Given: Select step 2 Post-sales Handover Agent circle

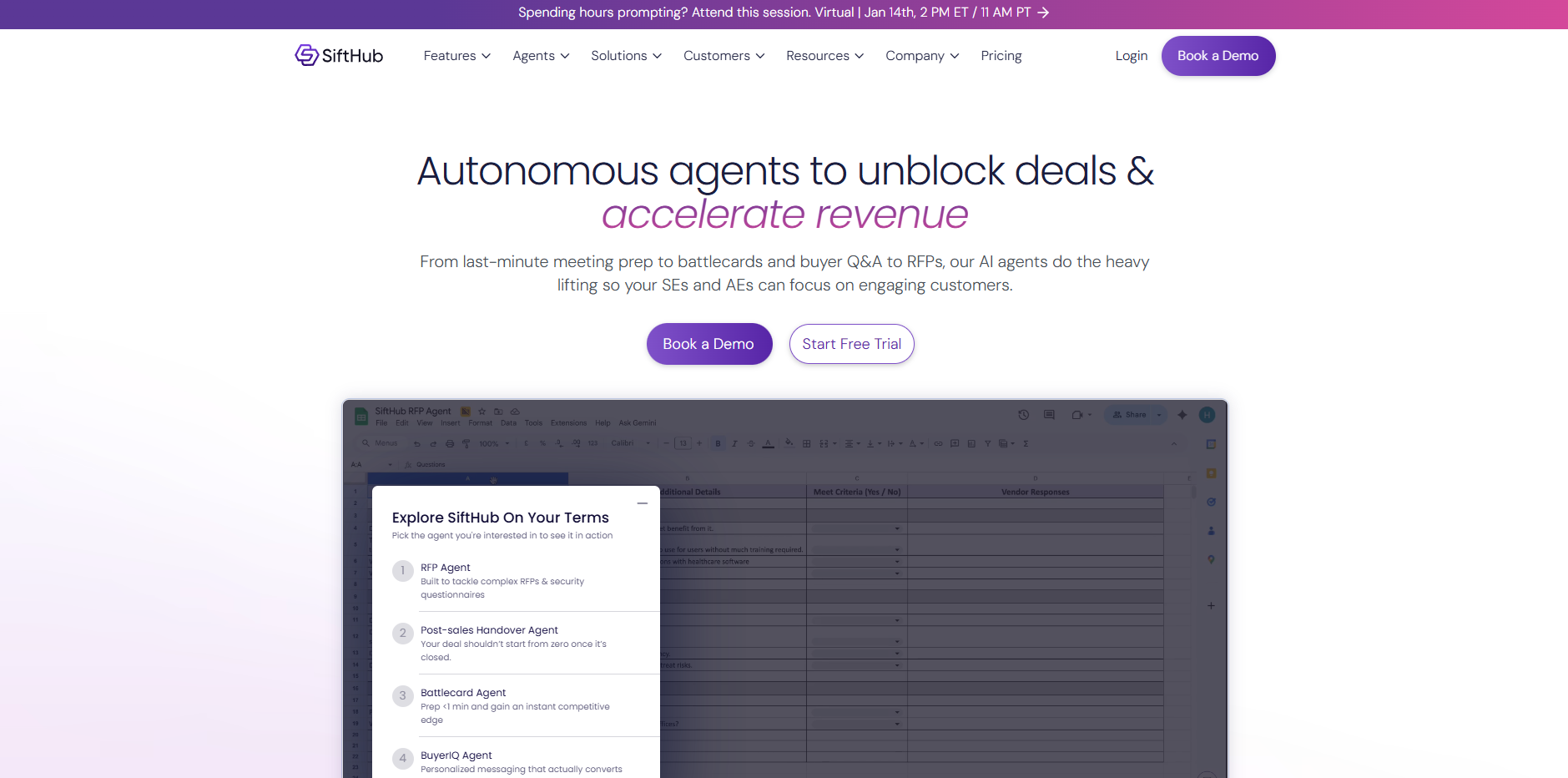Looking at the screenshot, I should (403, 634).
